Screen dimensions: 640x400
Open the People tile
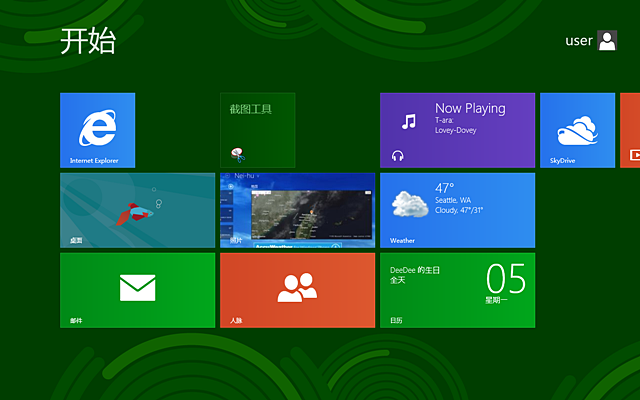(x=298, y=290)
